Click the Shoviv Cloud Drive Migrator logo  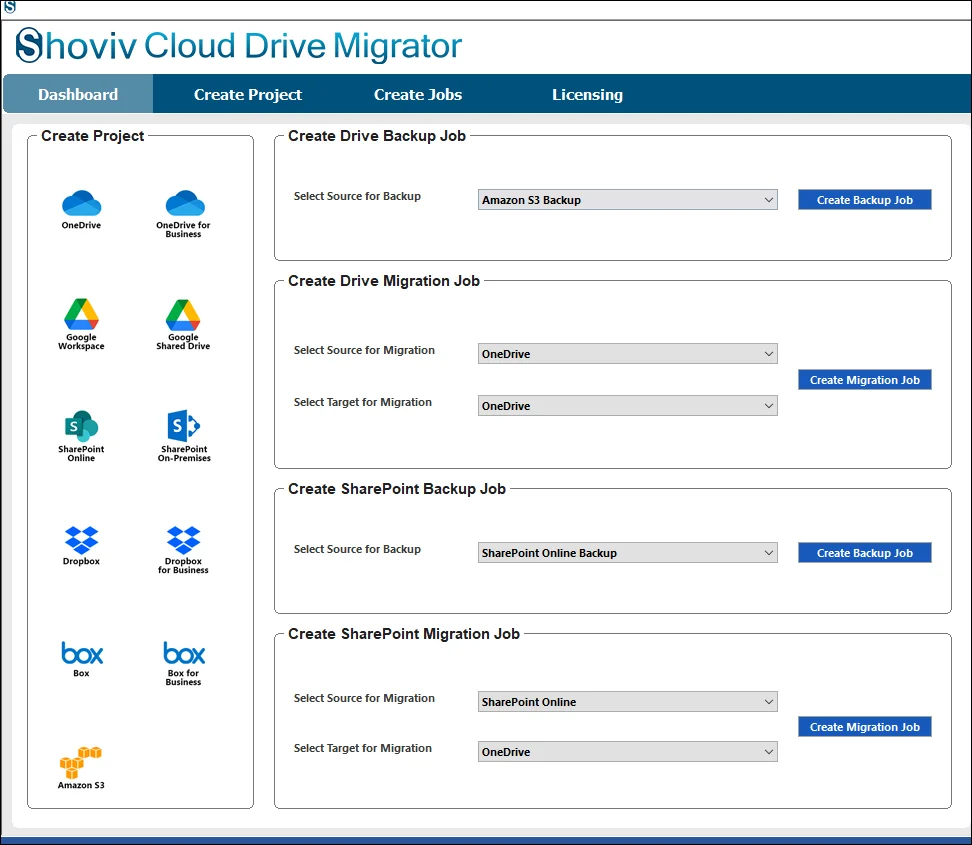tap(239, 46)
